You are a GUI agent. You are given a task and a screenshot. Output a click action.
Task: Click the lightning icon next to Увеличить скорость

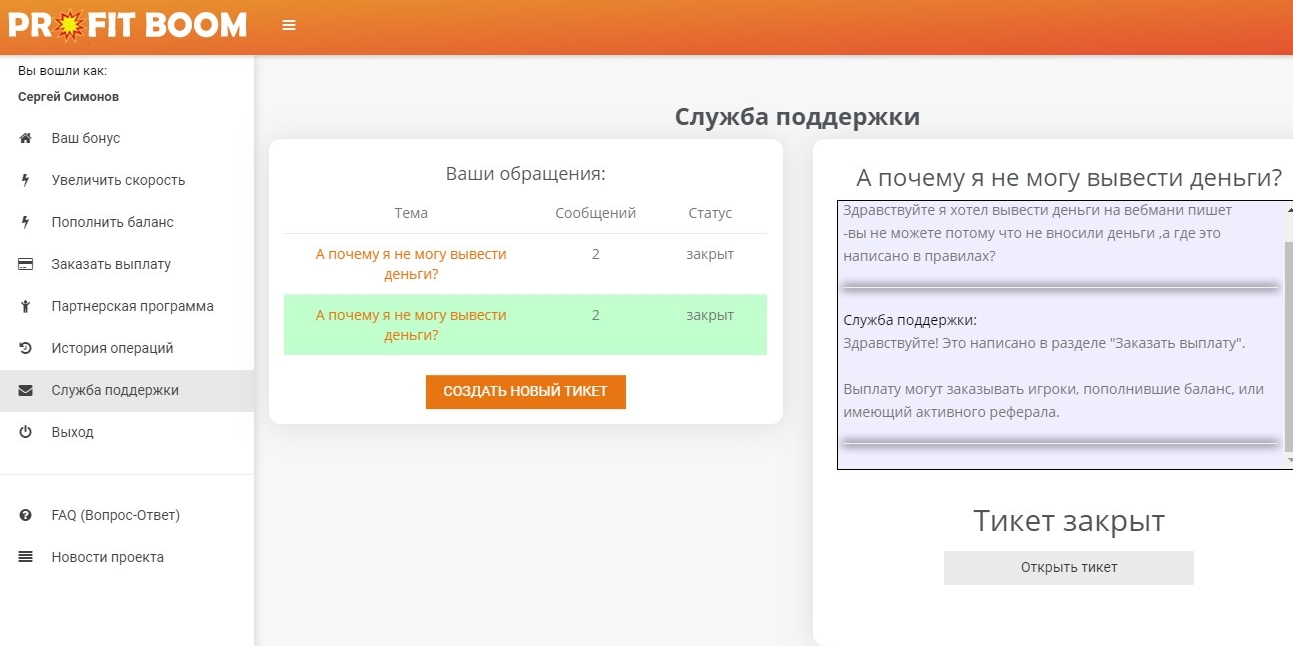tap(26, 181)
